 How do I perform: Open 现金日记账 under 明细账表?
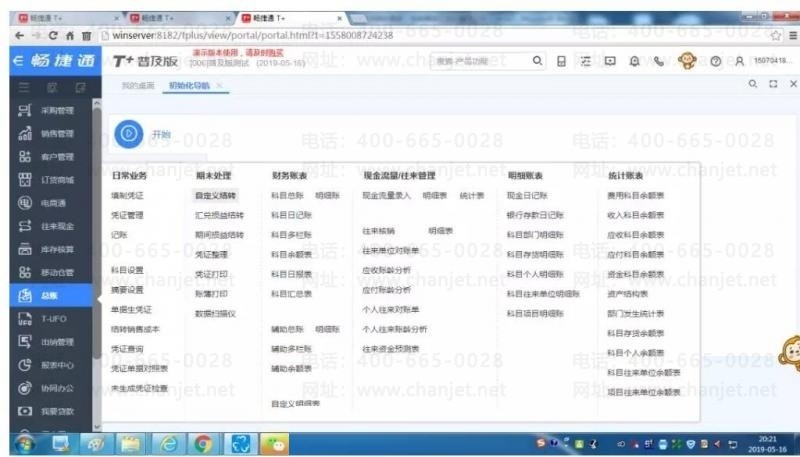[x=527, y=195]
